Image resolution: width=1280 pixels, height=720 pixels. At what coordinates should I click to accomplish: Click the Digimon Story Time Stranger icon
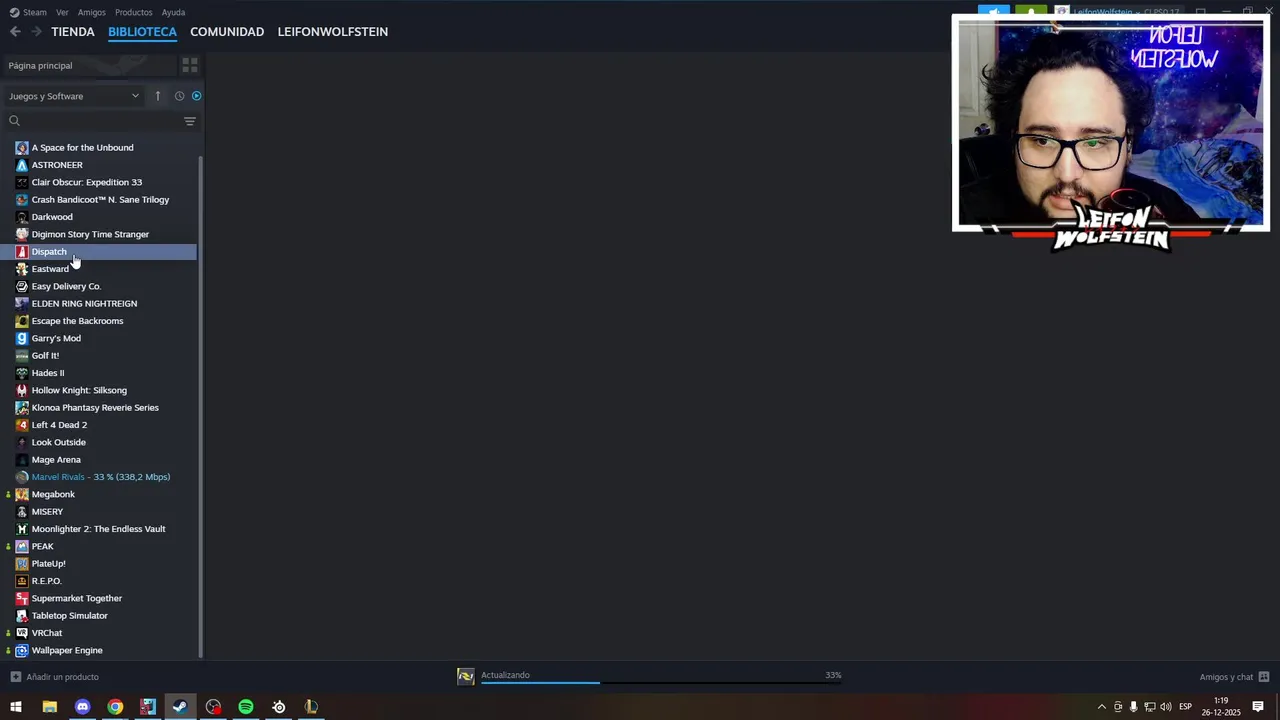(22, 234)
